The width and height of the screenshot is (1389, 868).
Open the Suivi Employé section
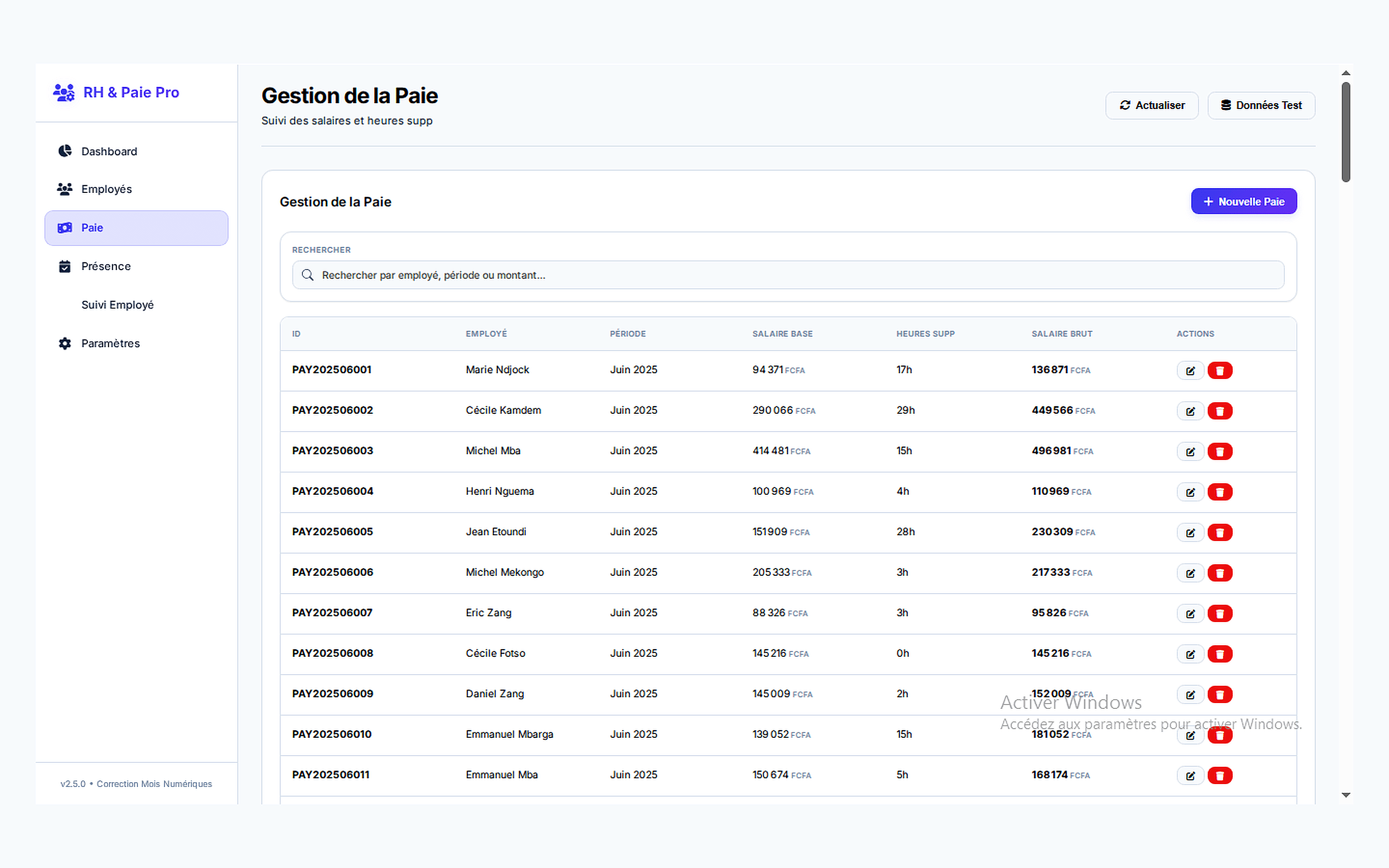pos(117,304)
